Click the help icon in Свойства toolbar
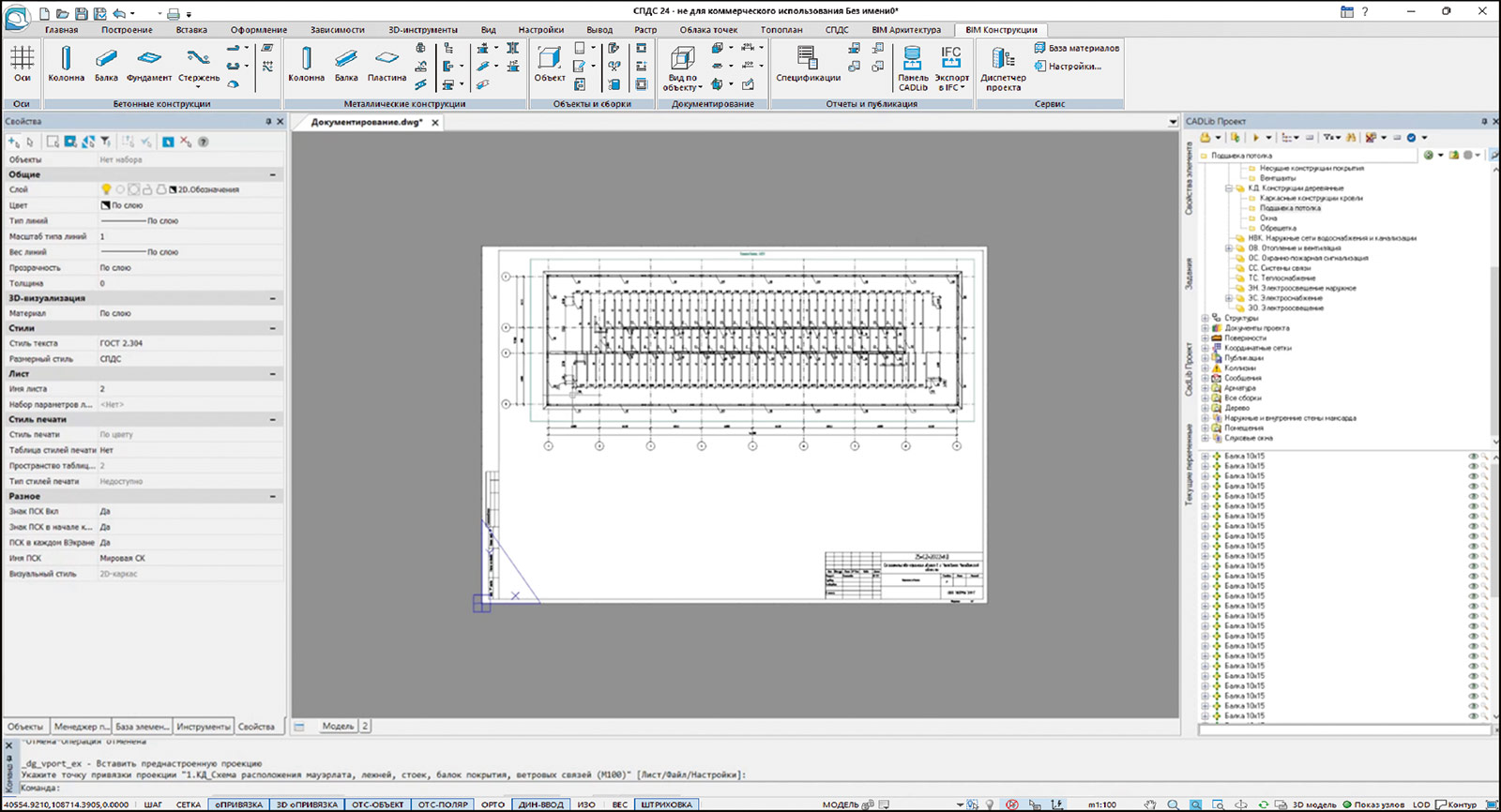 [x=203, y=142]
